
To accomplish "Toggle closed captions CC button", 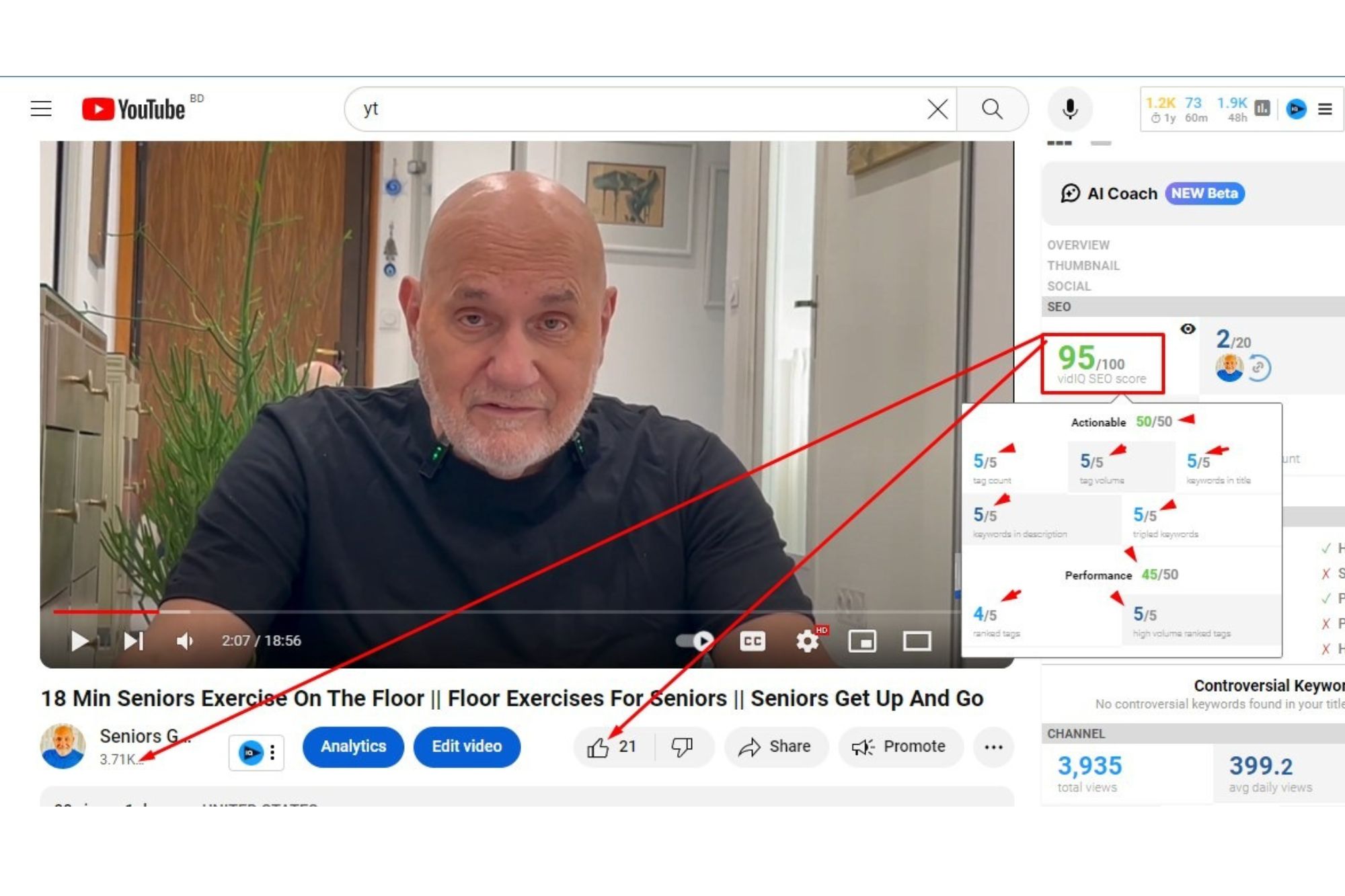I will coord(752,641).
